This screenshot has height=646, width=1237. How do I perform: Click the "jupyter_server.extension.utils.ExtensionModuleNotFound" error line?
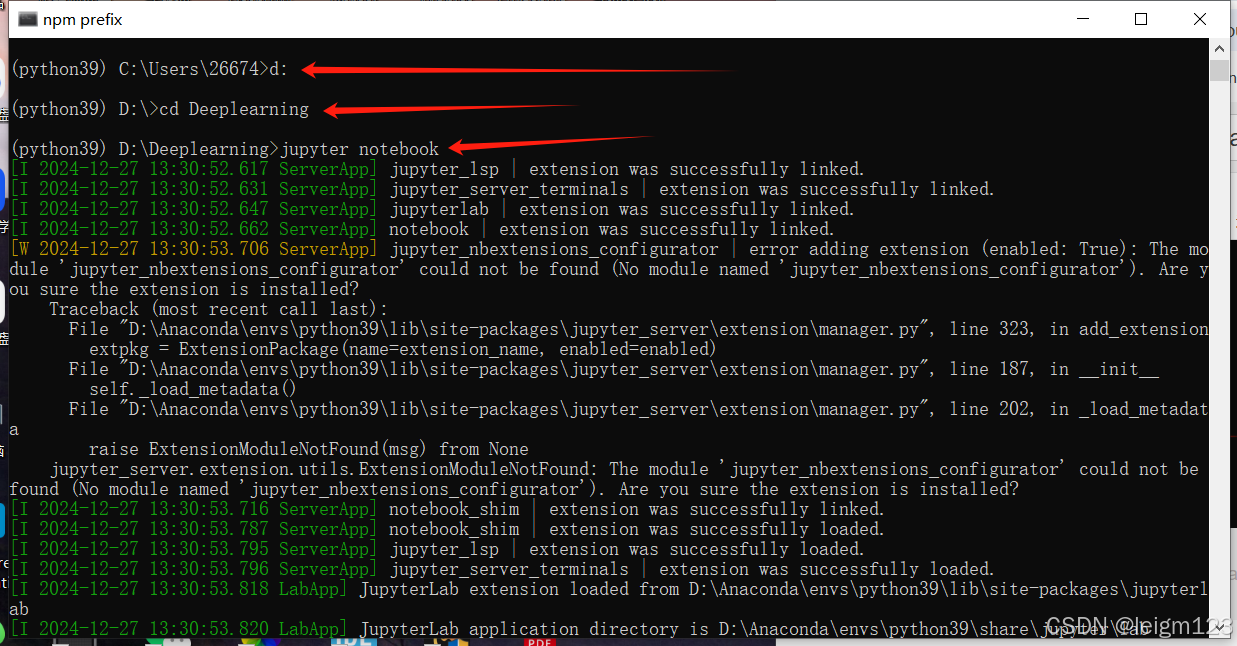pyautogui.click(x=605, y=479)
